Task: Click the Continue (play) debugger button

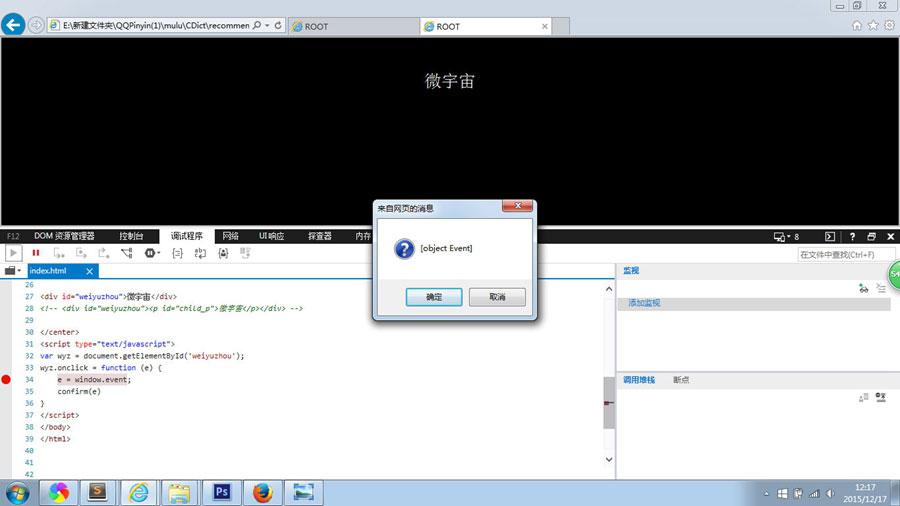Action: 14,254
